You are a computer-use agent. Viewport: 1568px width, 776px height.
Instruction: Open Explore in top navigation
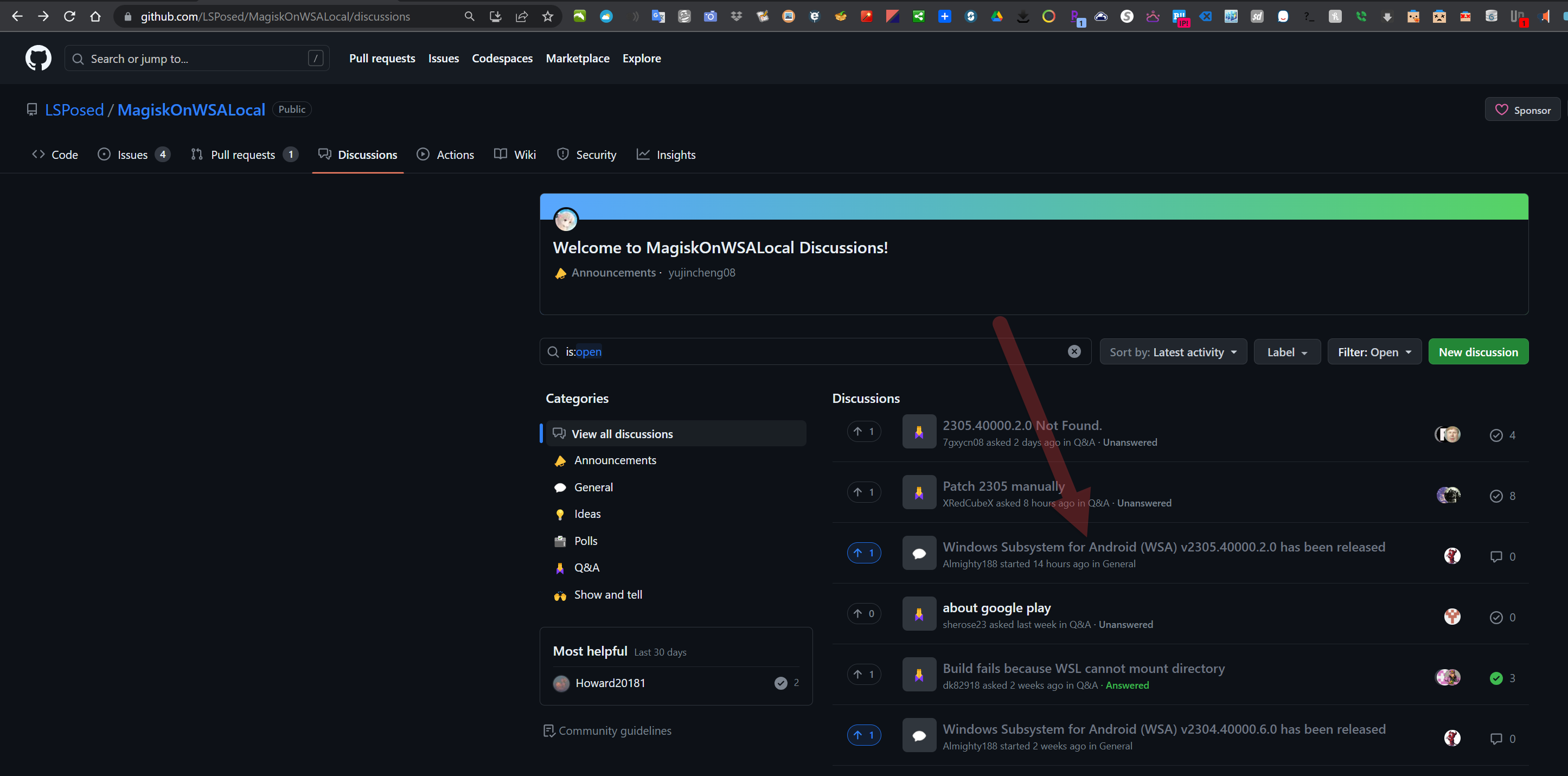click(642, 59)
